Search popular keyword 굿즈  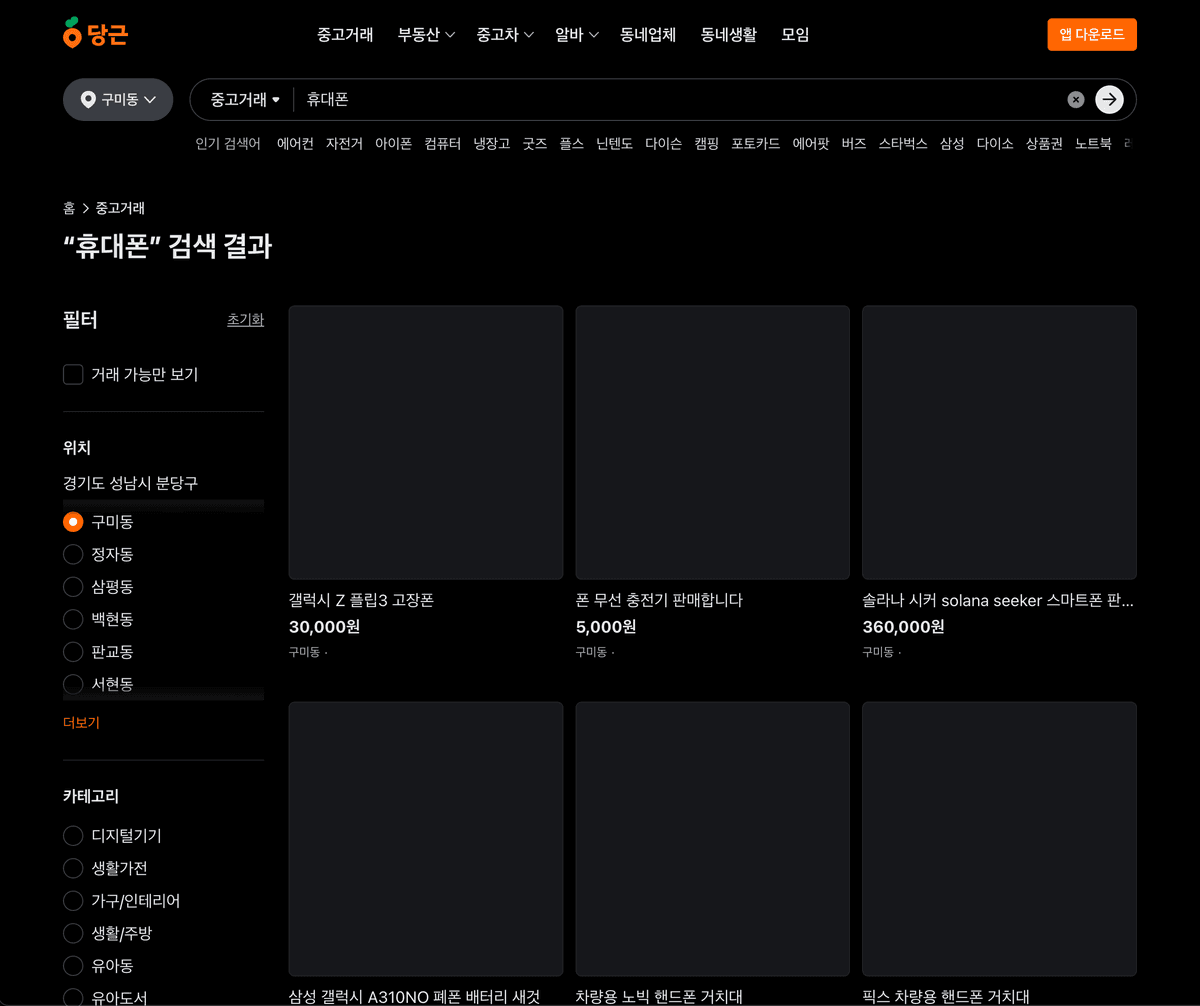[x=535, y=144]
